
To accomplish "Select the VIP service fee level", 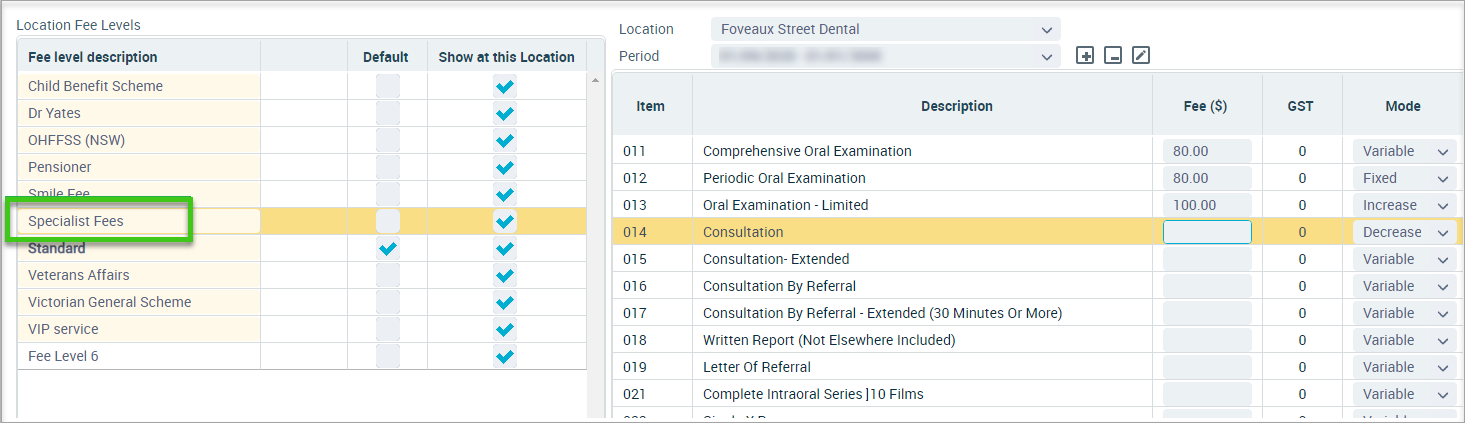I will tap(139, 329).
